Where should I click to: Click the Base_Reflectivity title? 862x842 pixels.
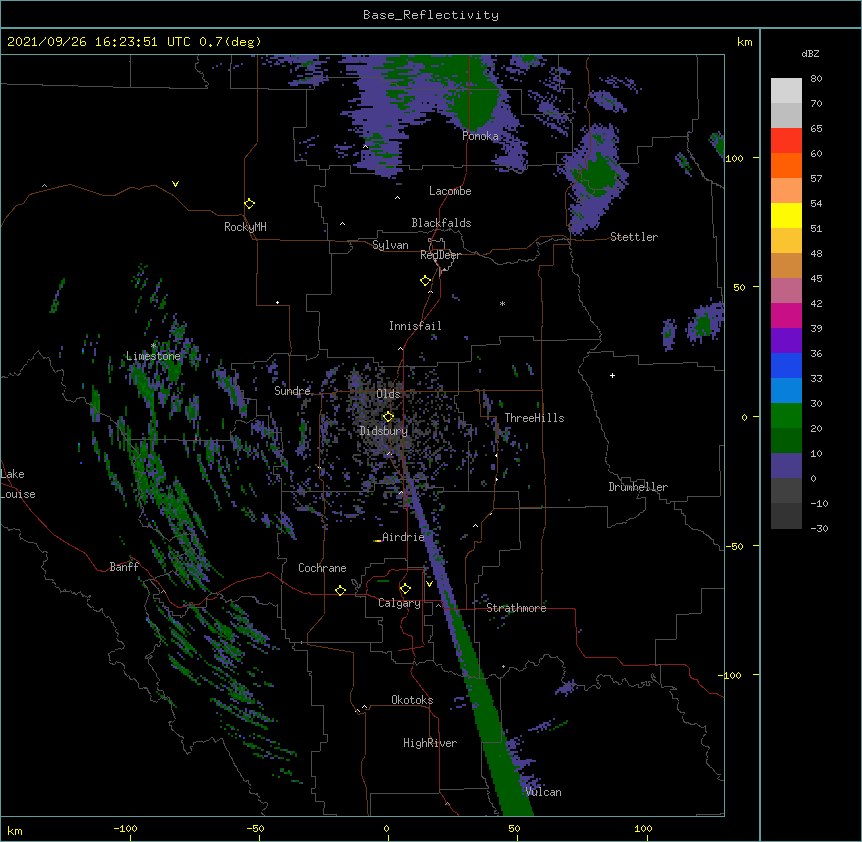coord(431,15)
